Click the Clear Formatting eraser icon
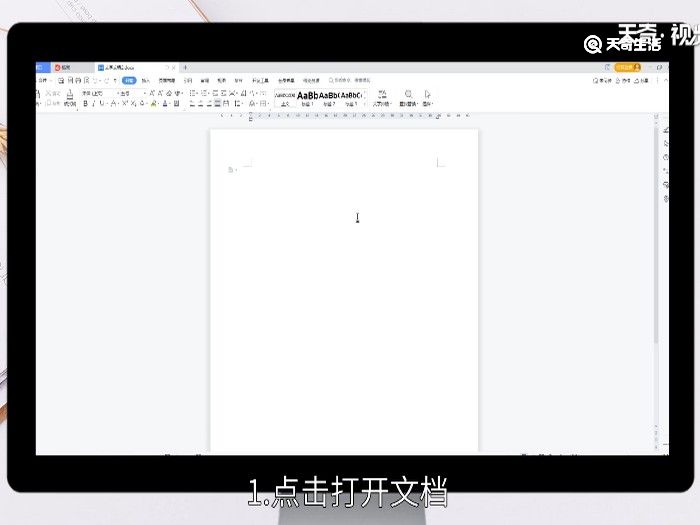The image size is (700, 525). (x=169, y=93)
